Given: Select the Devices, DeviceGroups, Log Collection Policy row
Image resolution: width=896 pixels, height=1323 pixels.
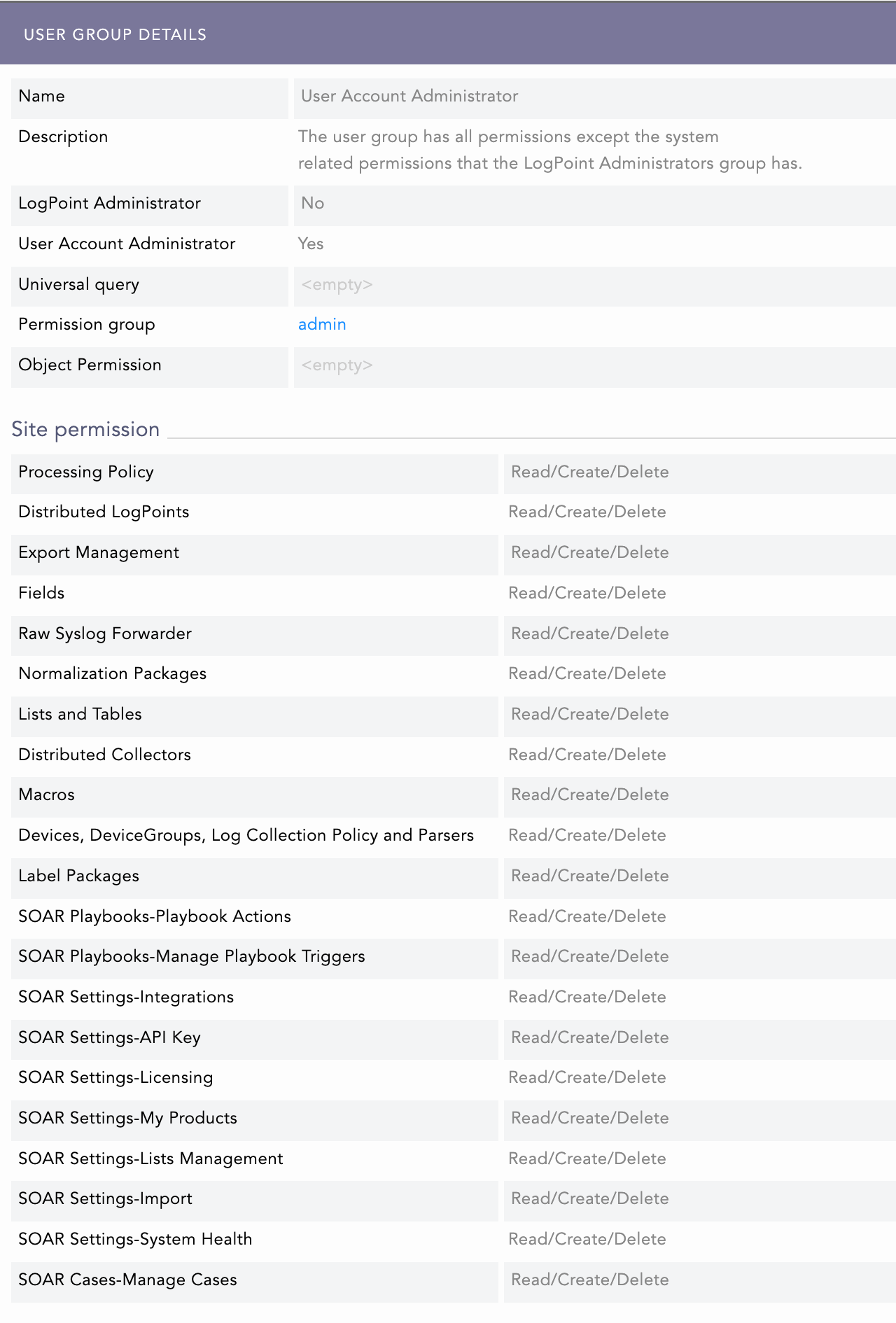Looking at the screenshot, I should coord(246,835).
